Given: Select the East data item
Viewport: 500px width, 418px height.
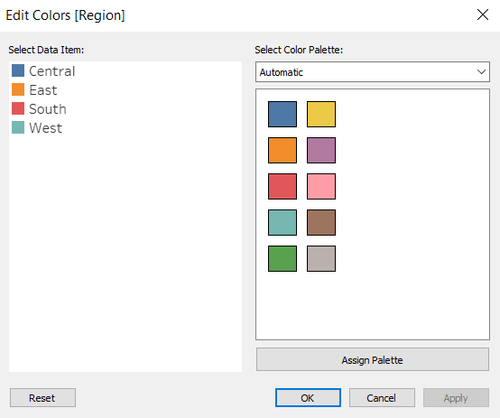Looking at the screenshot, I should [x=35, y=90].
